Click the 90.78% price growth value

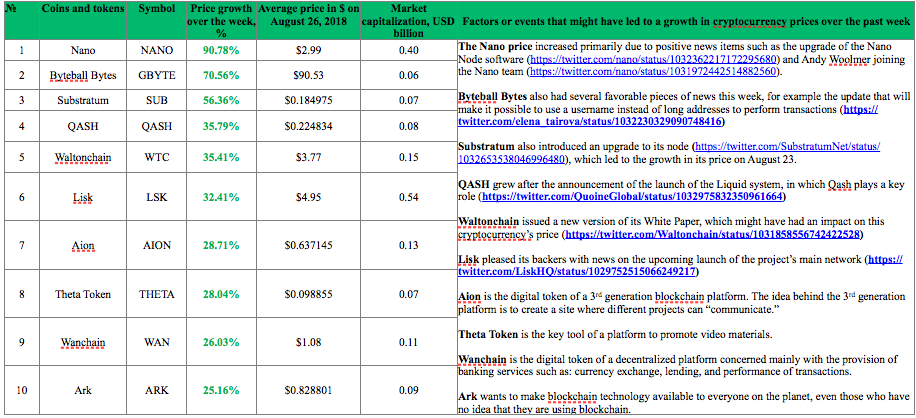tap(221, 50)
